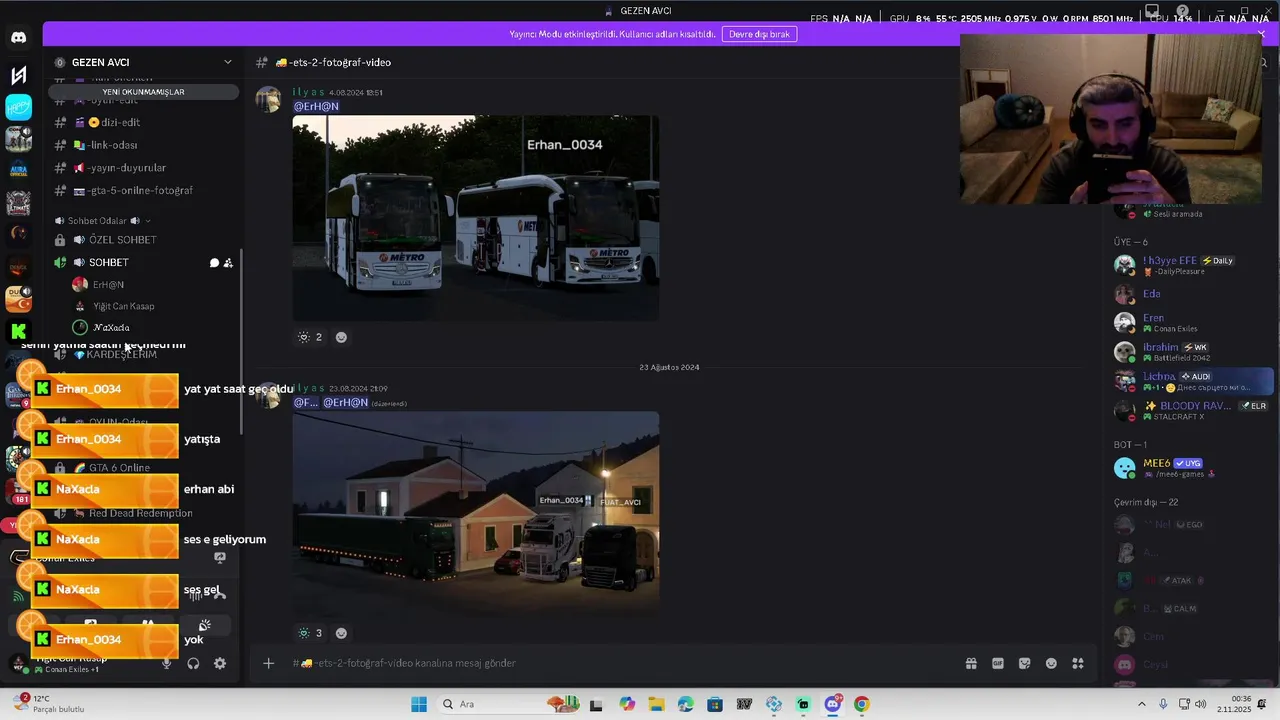
Task: Toggle headphones deafen in user panel
Action: click(x=193, y=663)
